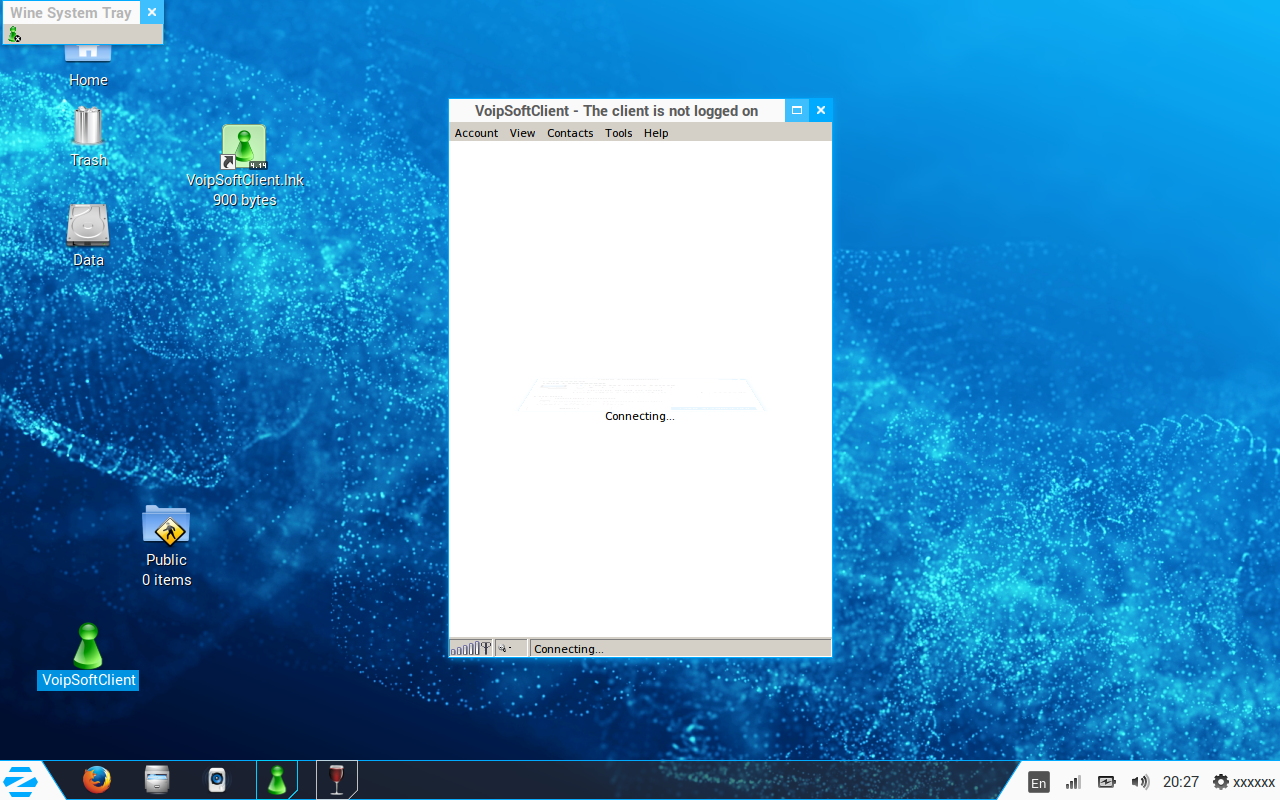Open the volume control in system tray
The image size is (1280, 800).
pyautogui.click(x=1140, y=782)
